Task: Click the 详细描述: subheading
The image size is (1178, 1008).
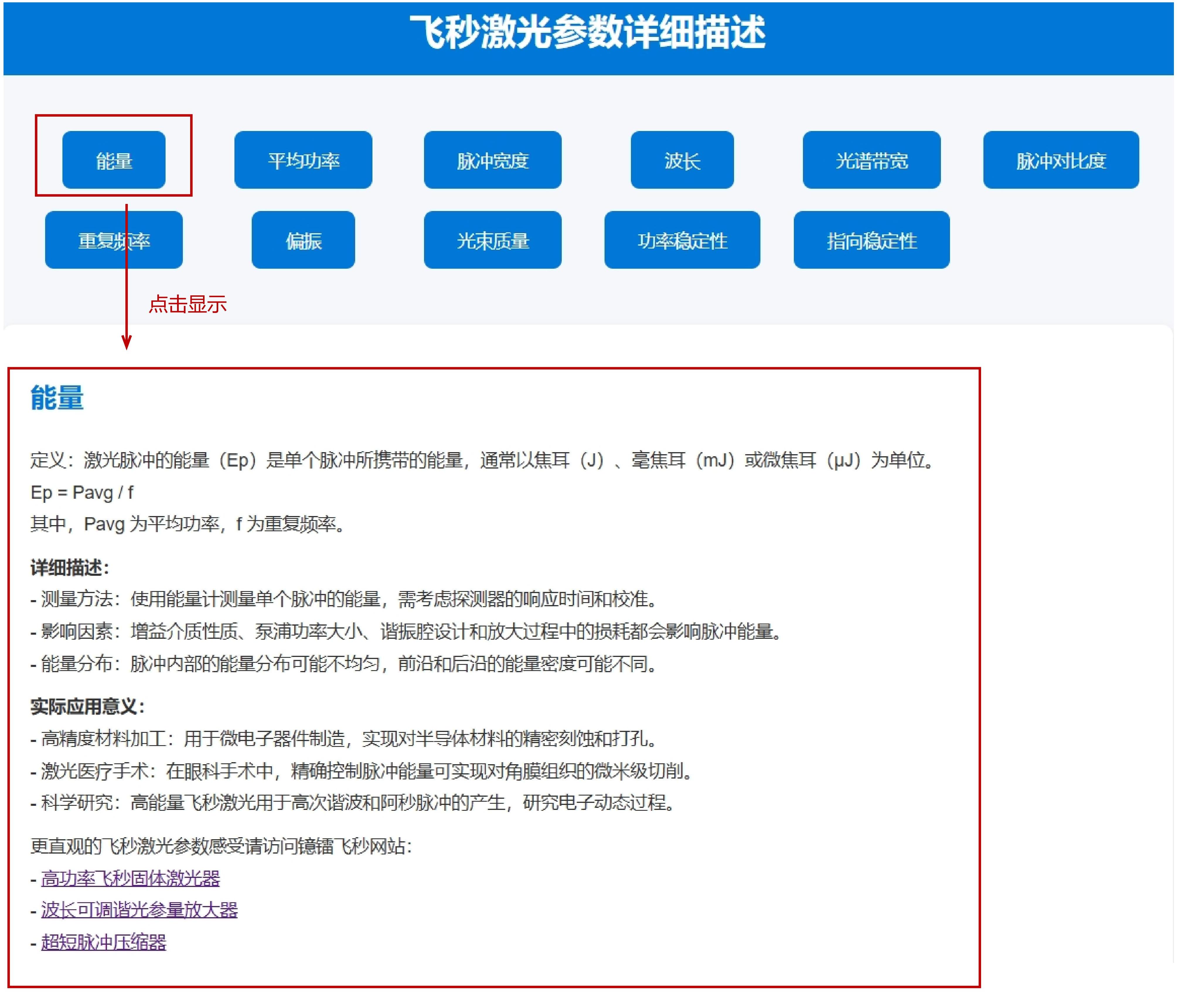Action: [x=69, y=567]
